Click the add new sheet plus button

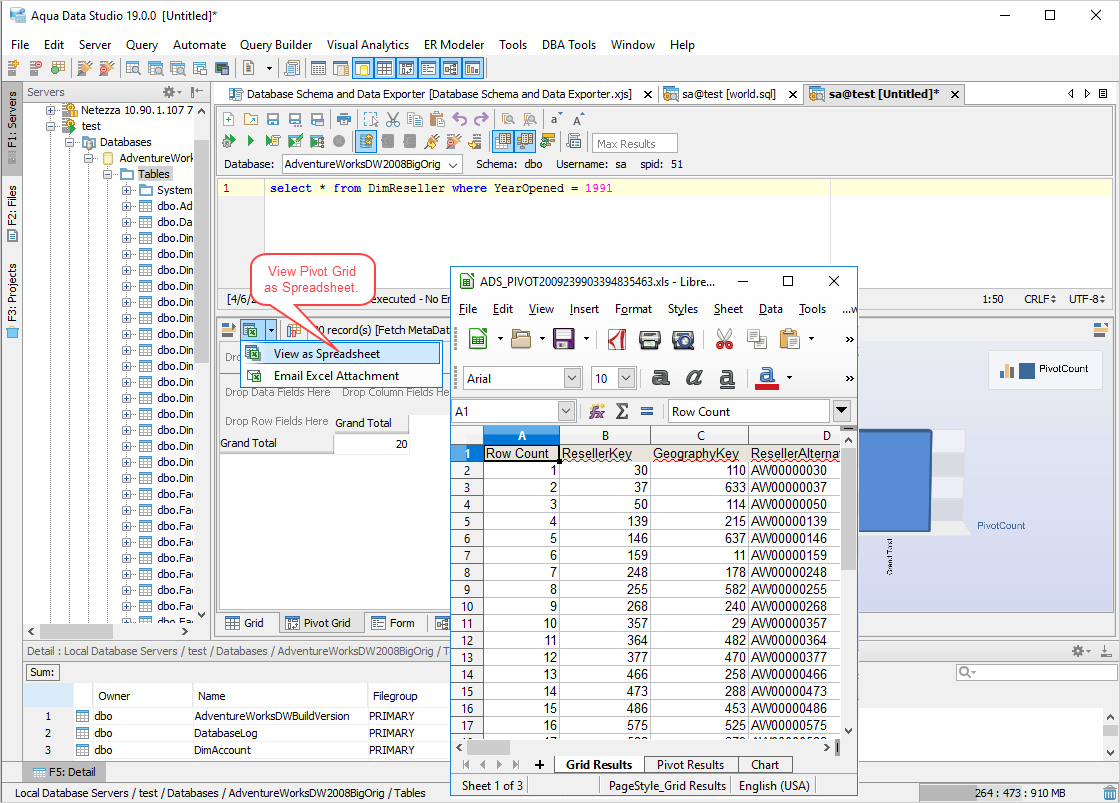tap(539, 765)
